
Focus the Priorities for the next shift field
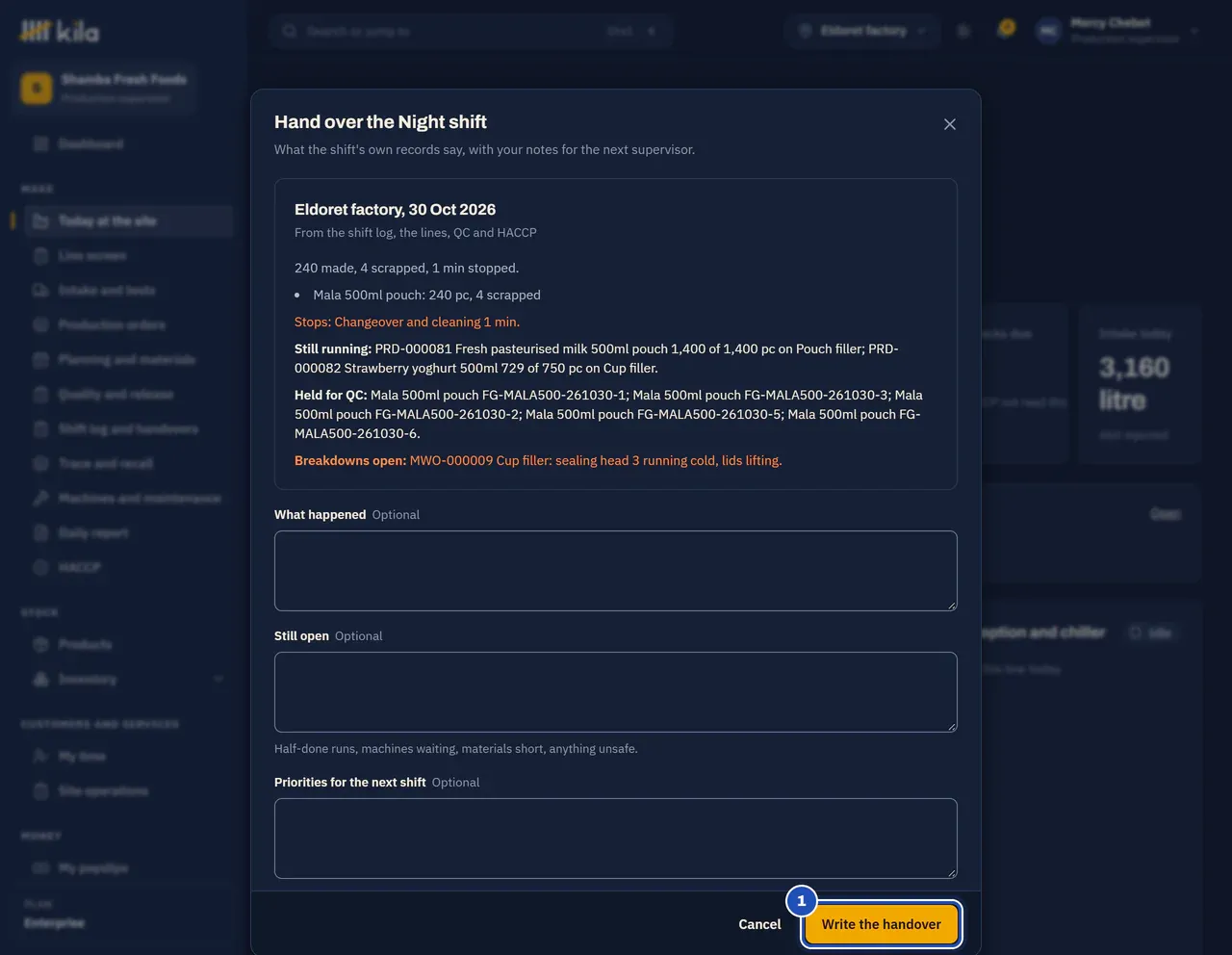click(616, 839)
